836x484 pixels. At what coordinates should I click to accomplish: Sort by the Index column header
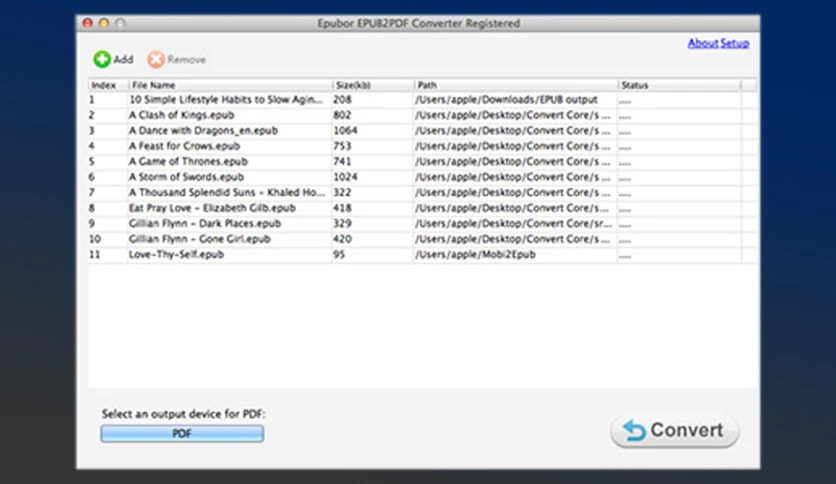coord(108,85)
